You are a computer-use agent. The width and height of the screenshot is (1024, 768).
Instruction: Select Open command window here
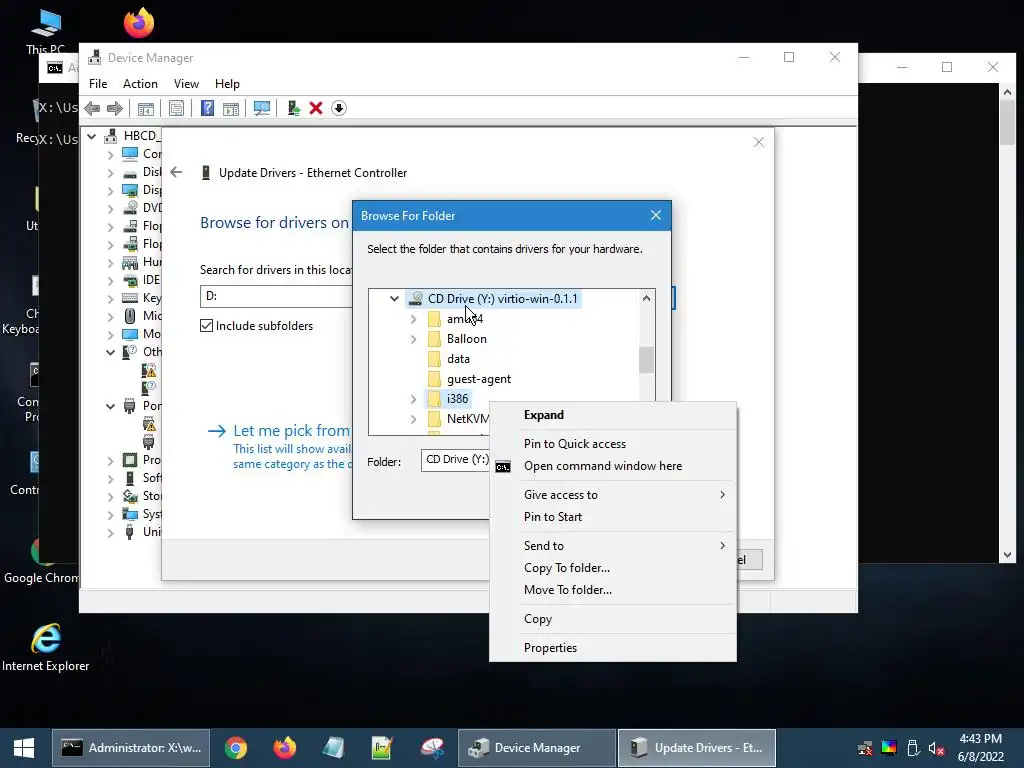coord(613,466)
